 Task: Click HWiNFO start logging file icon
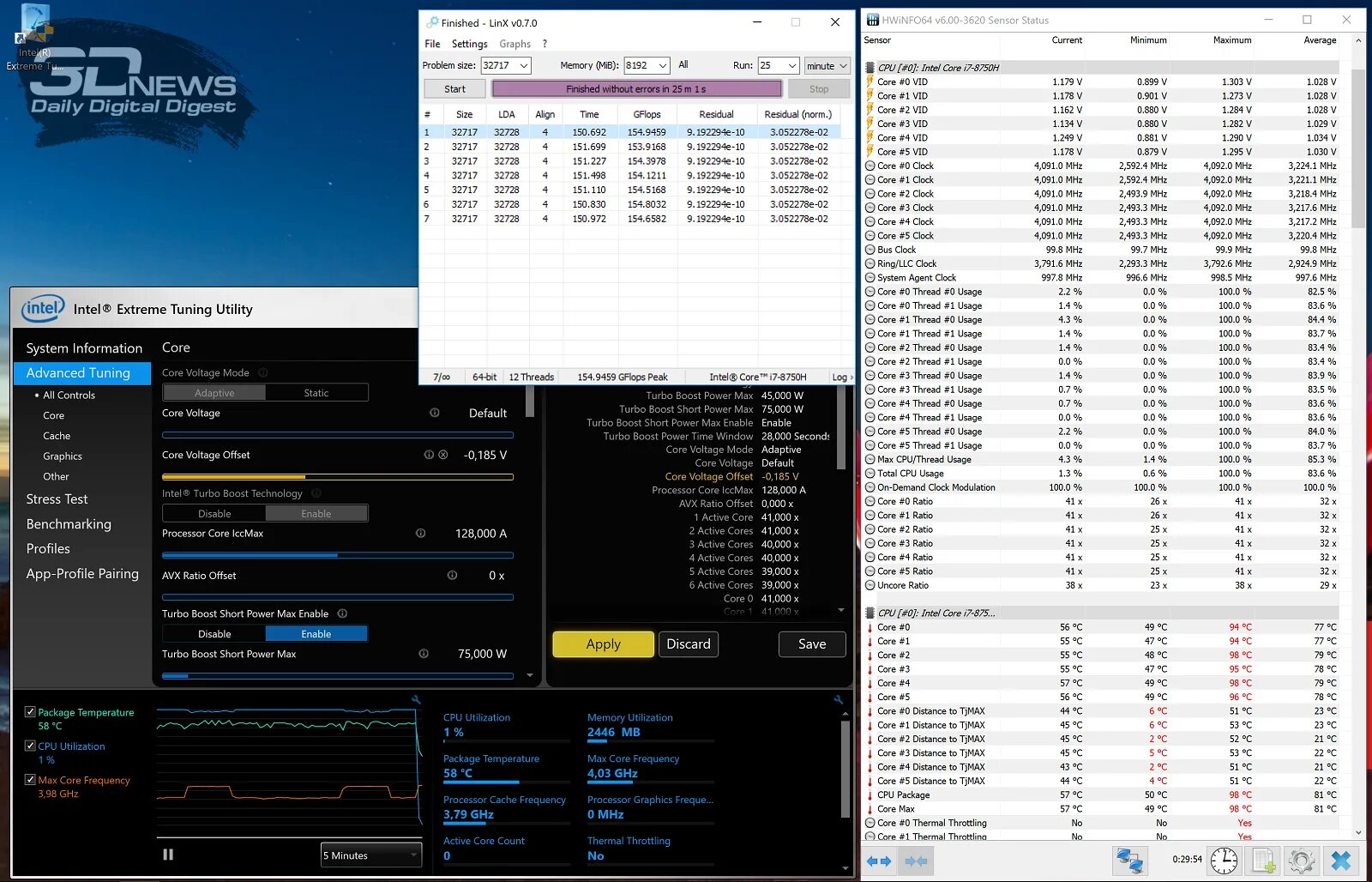click(x=1263, y=860)
